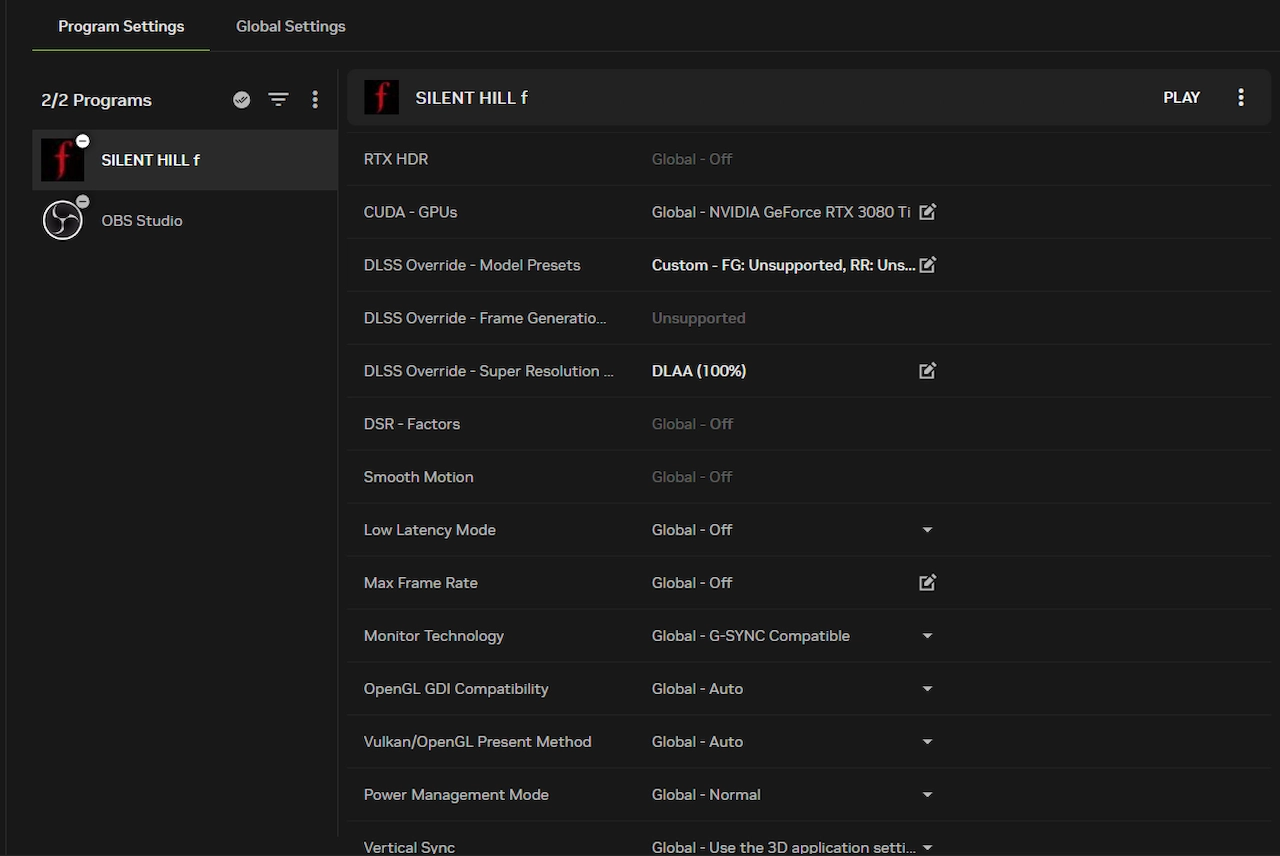1280x856 pixels.
Task: Open the programs filter icon
Action: click(x=278, y=100)
